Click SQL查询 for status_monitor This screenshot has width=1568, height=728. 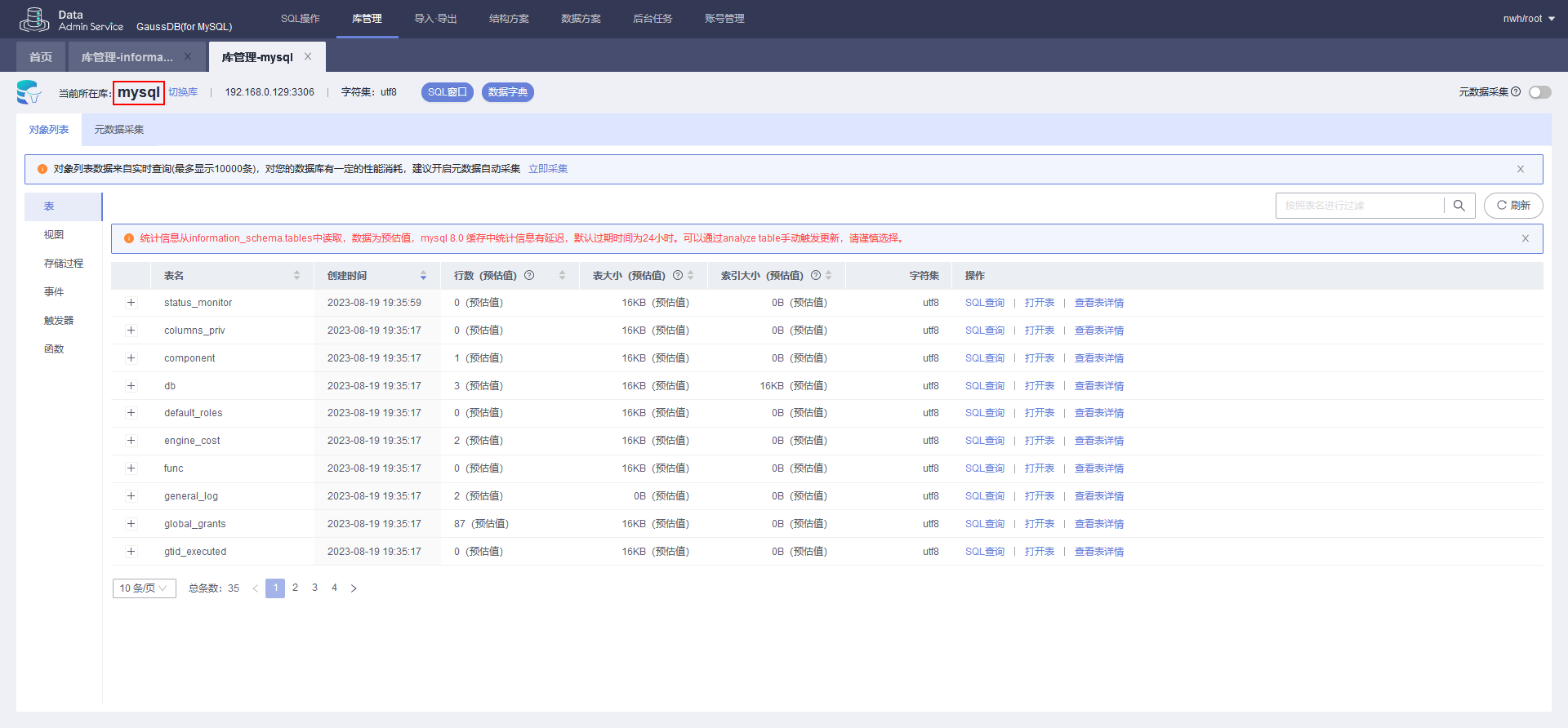(985, 303)
